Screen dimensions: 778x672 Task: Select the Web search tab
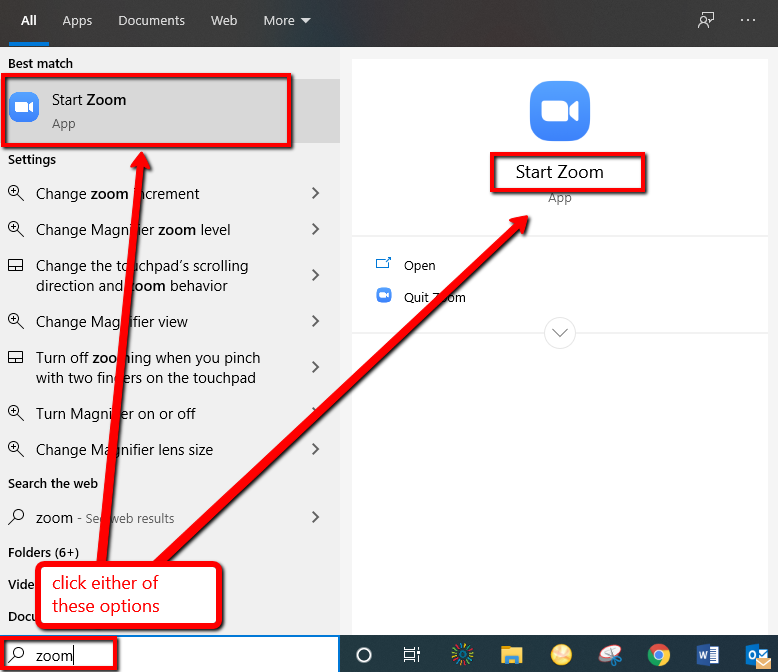pyautogui.click(x=224, y=20)
